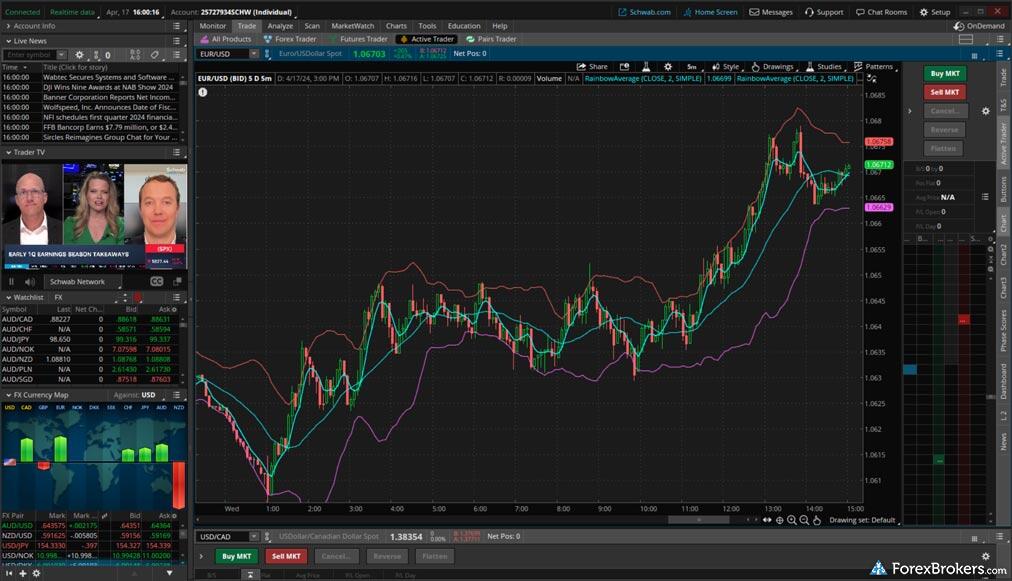Viewport: 1012px width, 581px height.
Task: Click Sell MKT for USD/CAD
Action: pos(286,556)
